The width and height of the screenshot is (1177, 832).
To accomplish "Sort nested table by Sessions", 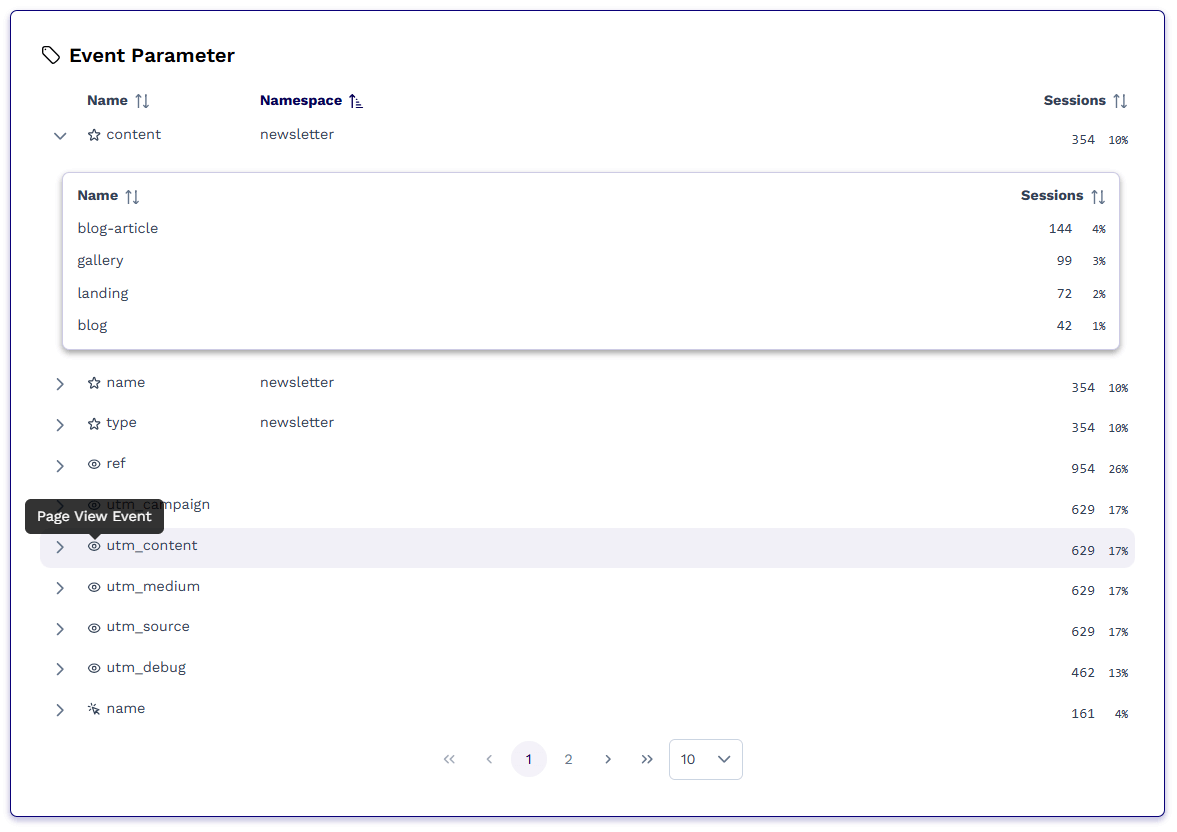I will (1063, 196).
